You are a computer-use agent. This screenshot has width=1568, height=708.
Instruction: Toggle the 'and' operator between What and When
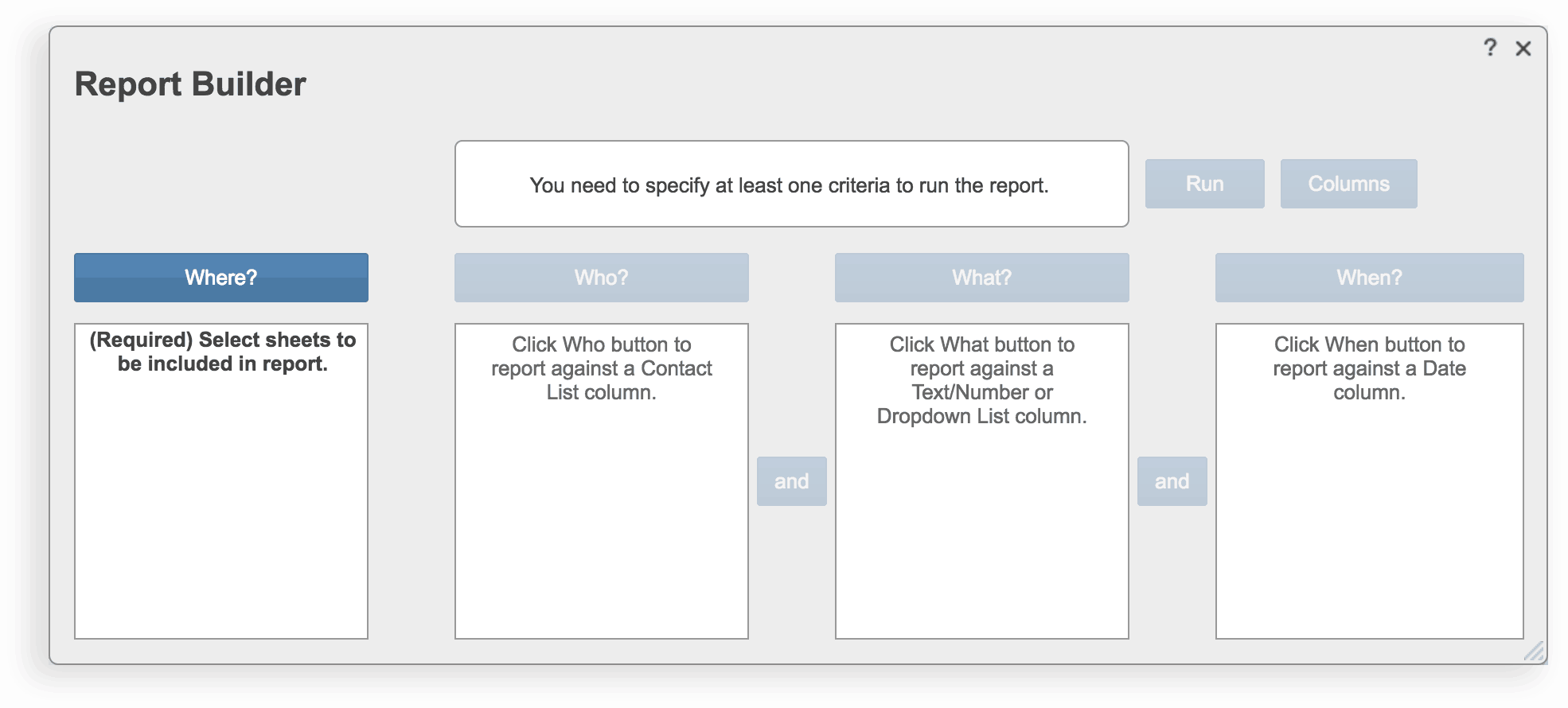tap(1172, 481)
